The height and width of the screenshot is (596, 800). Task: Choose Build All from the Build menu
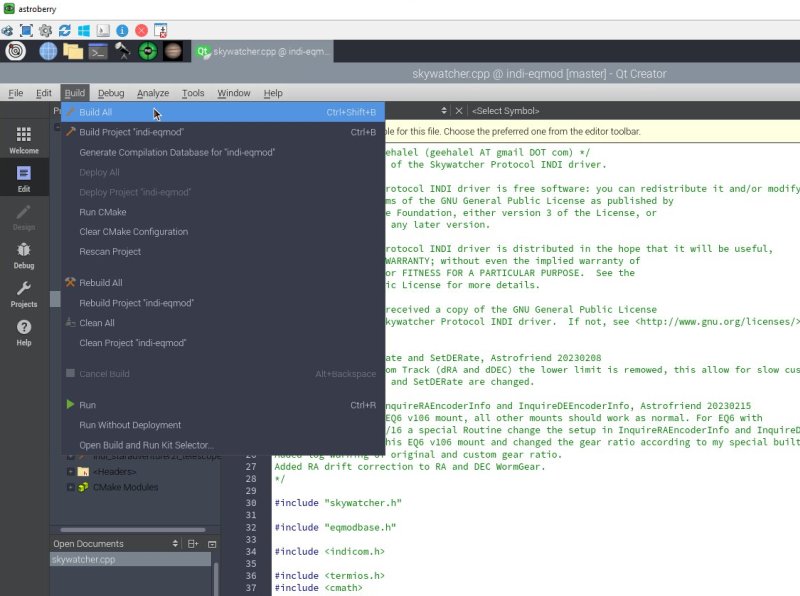[x=223, y=112]
